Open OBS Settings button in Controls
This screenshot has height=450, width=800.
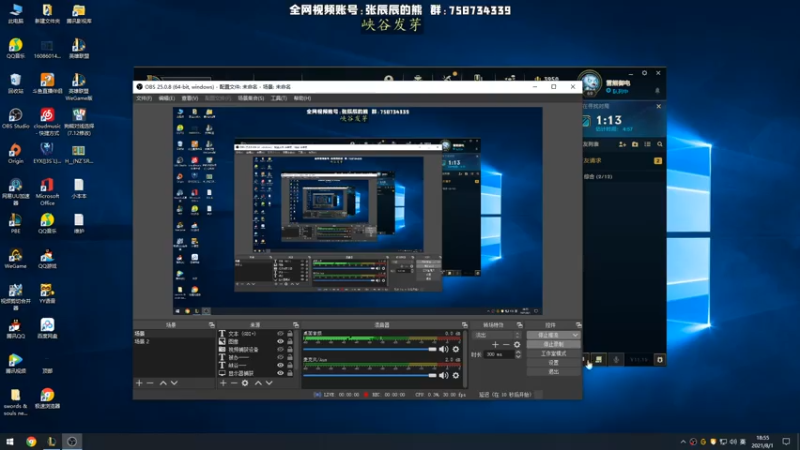click(x=553, y=363)
